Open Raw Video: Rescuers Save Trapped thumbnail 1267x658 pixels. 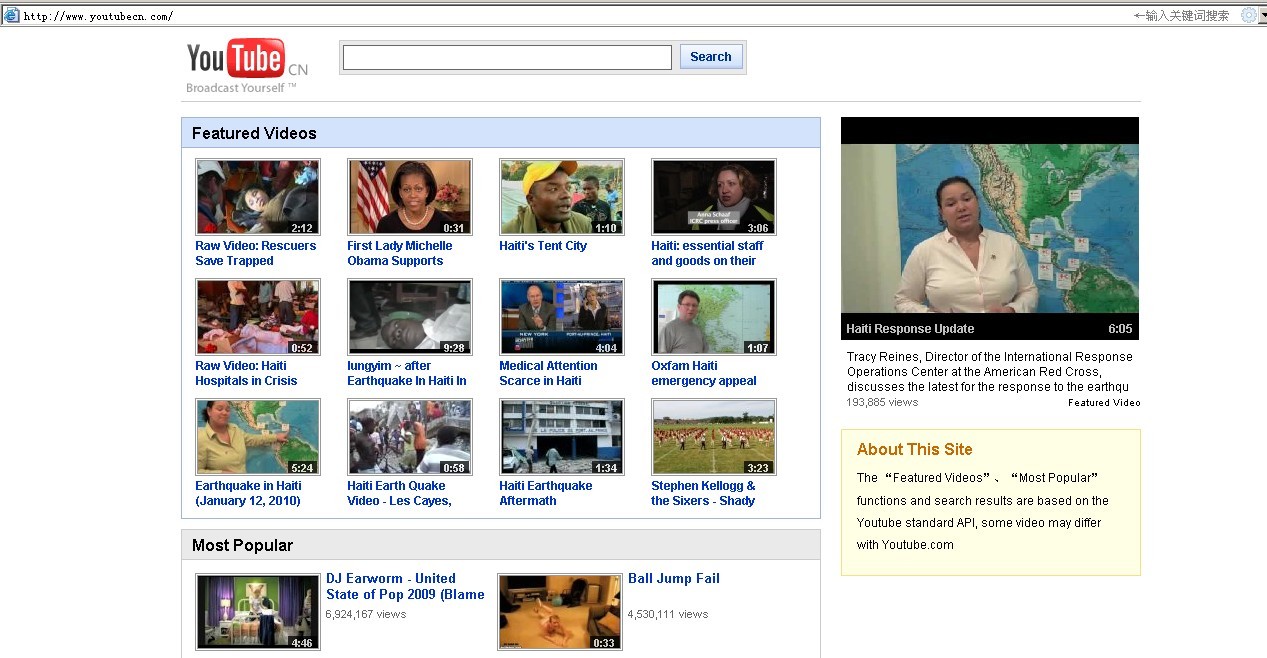(x=258, y=197)
